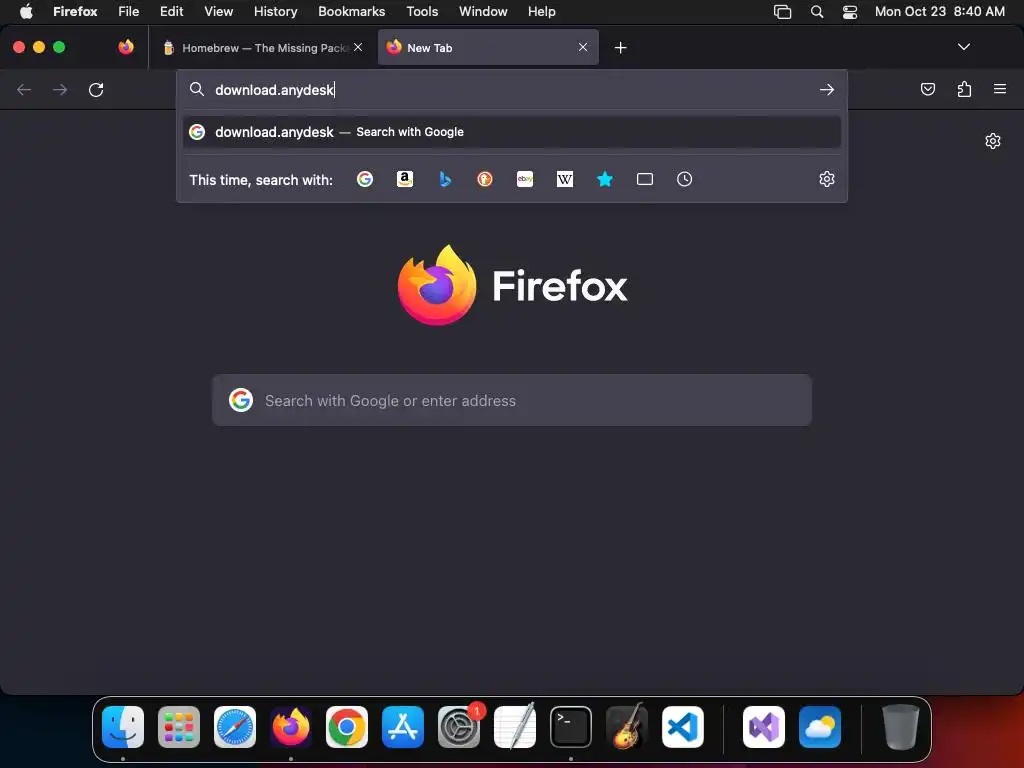Open System Settings from the Dock
The image size is (1024, 768).
click(459, 727)
